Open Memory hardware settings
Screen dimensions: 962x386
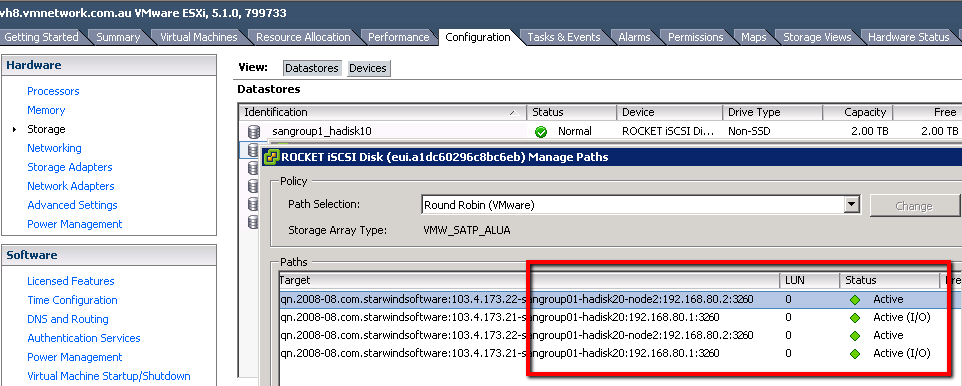(x=46, y=110)
